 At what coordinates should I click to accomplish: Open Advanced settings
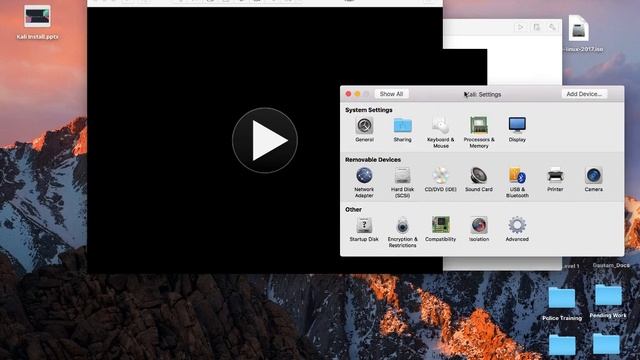517,229
